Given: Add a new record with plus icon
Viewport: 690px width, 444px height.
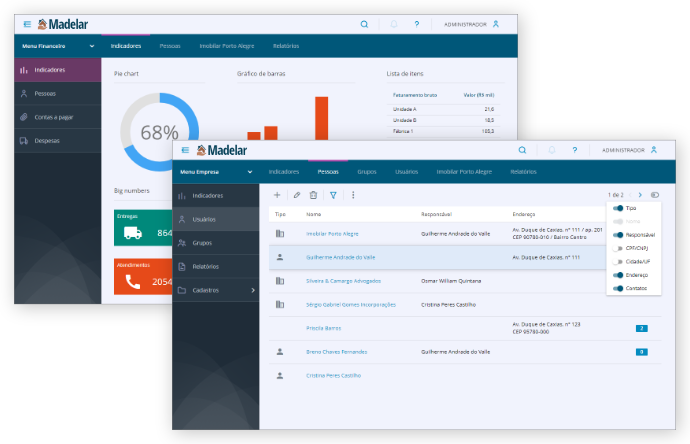Looking at the screenshot, I should pos(277,195).
